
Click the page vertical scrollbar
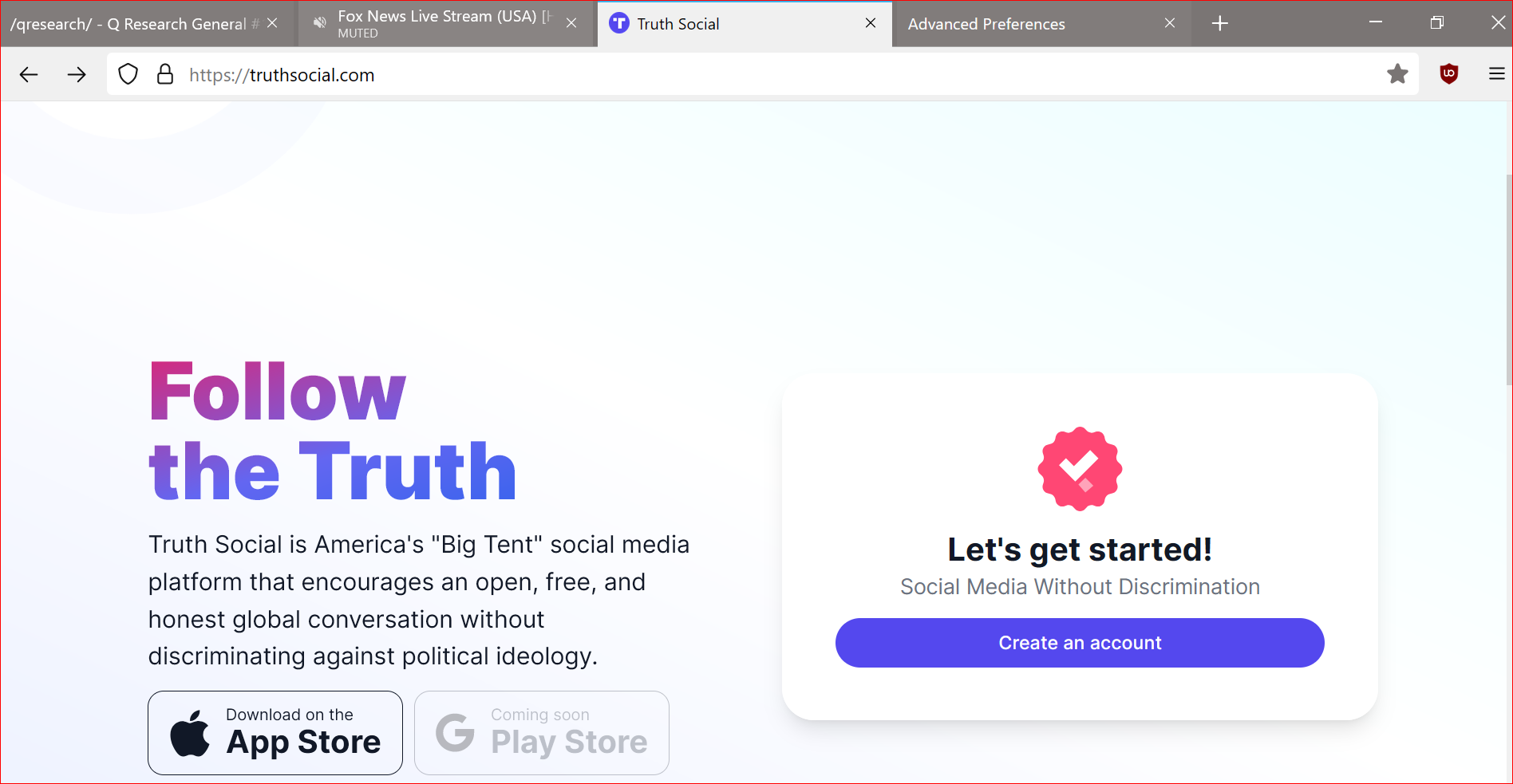click(1508, 279)
